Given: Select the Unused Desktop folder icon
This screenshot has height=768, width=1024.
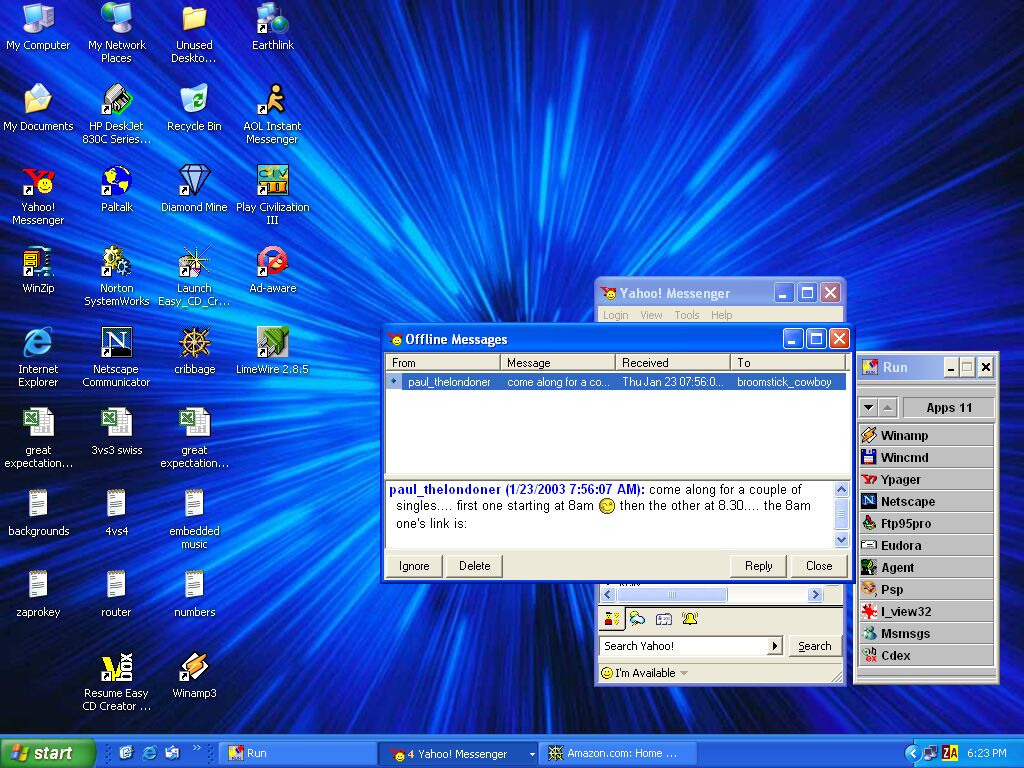Looking at the screenshot, I should click(194, 33).
